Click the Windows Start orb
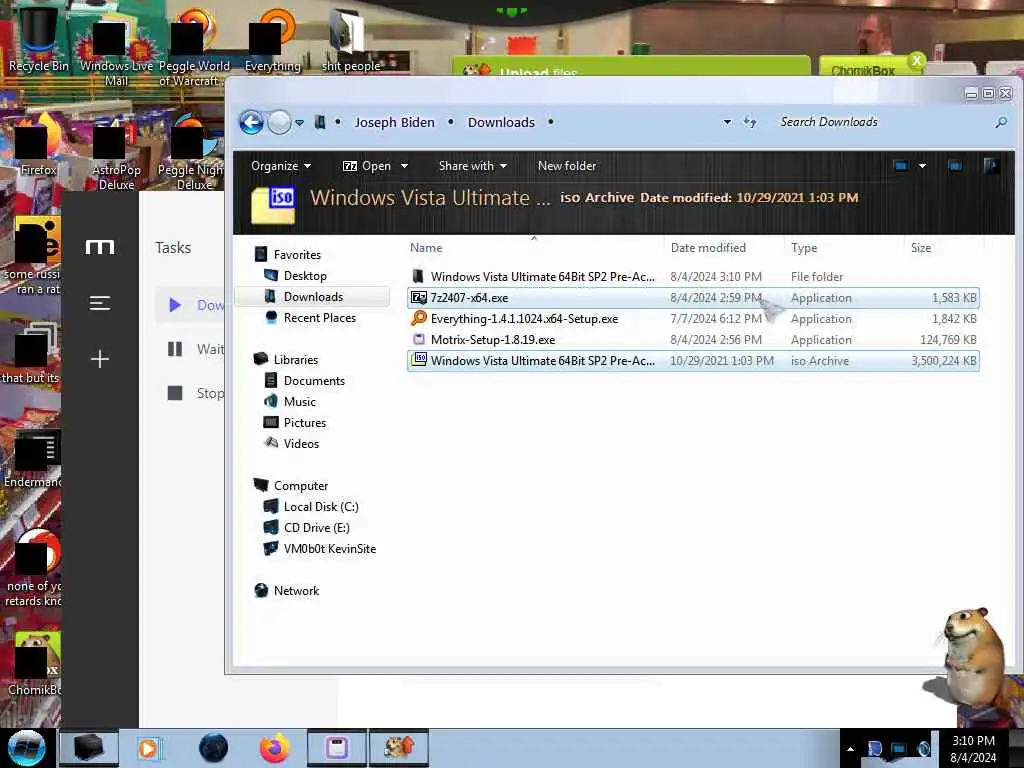 pos(26,748)
